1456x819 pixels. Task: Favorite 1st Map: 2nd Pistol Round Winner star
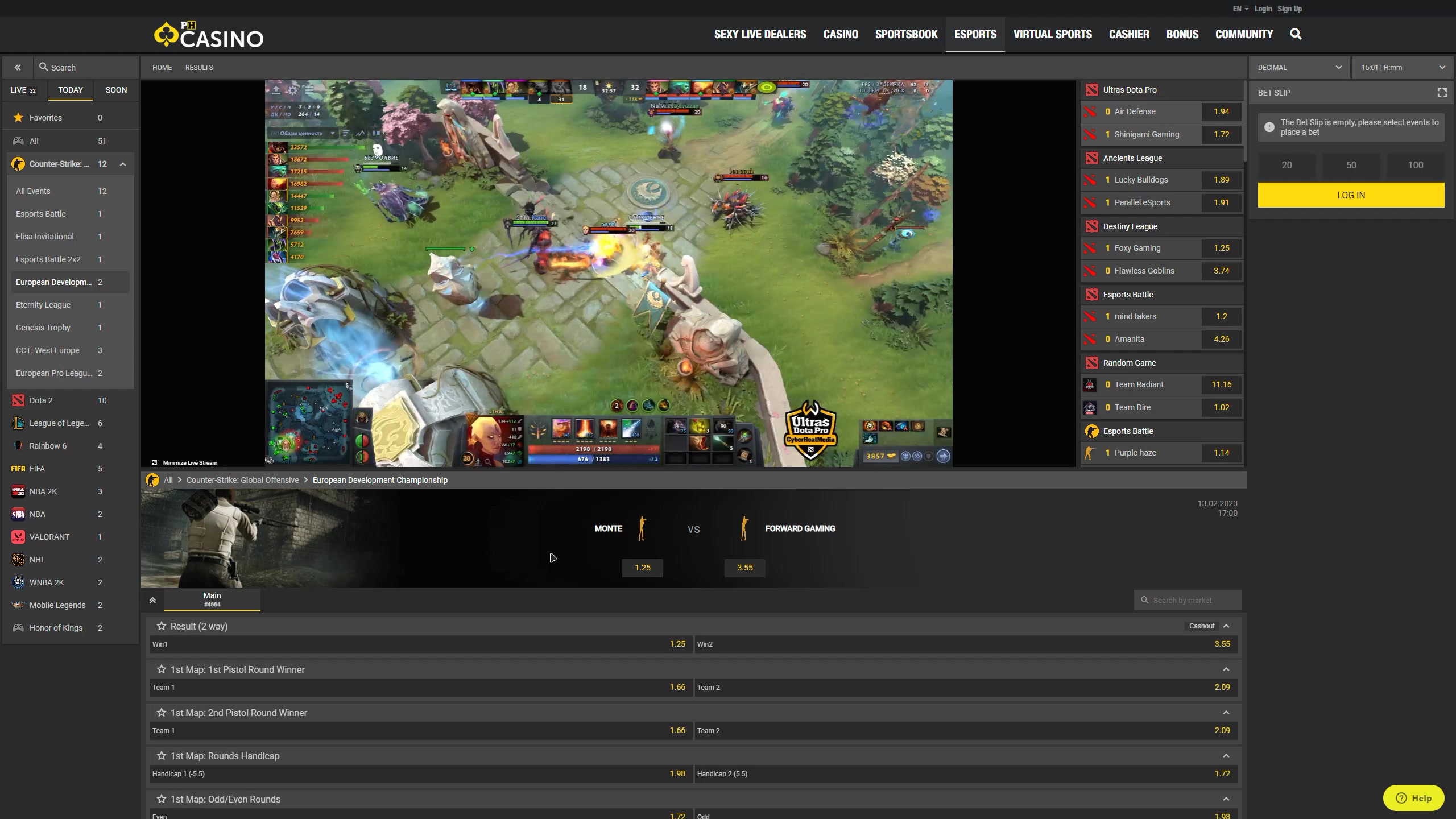pos(162,713)
